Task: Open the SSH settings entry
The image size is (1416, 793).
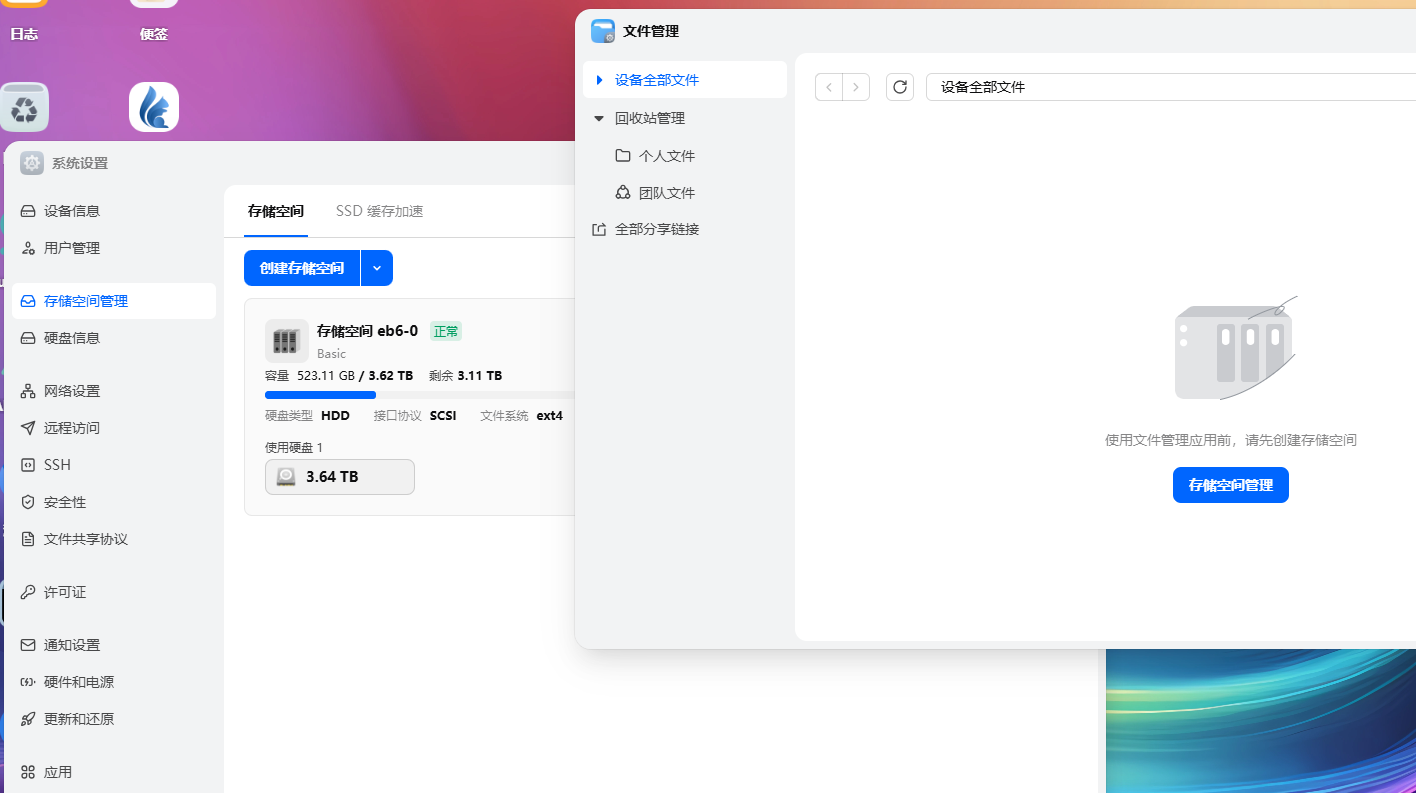Action: click(114, 465)
